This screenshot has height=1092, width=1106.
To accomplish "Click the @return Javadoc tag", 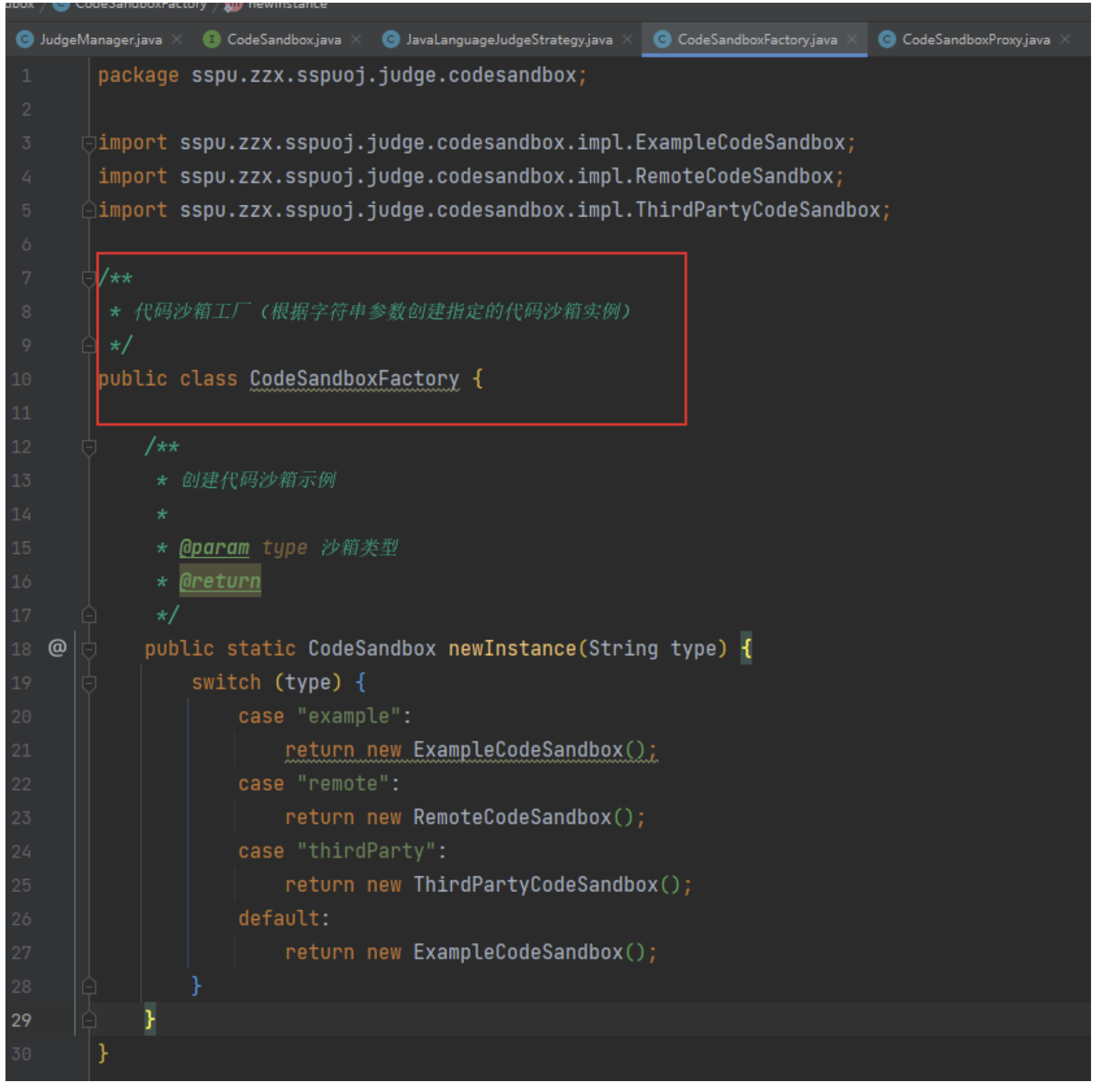I will coord(220,581).
